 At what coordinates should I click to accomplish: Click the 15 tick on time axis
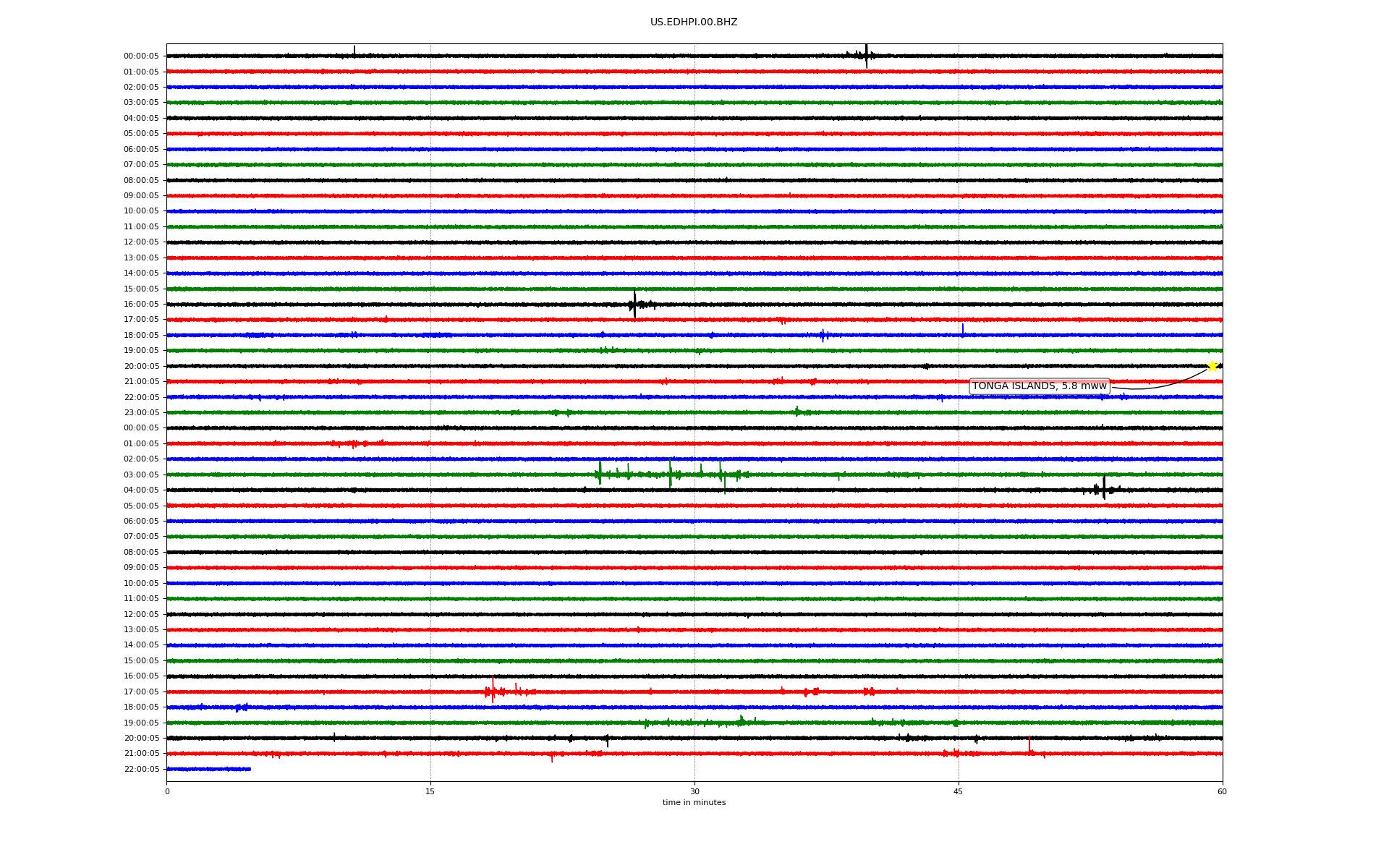tap(430, 791)
